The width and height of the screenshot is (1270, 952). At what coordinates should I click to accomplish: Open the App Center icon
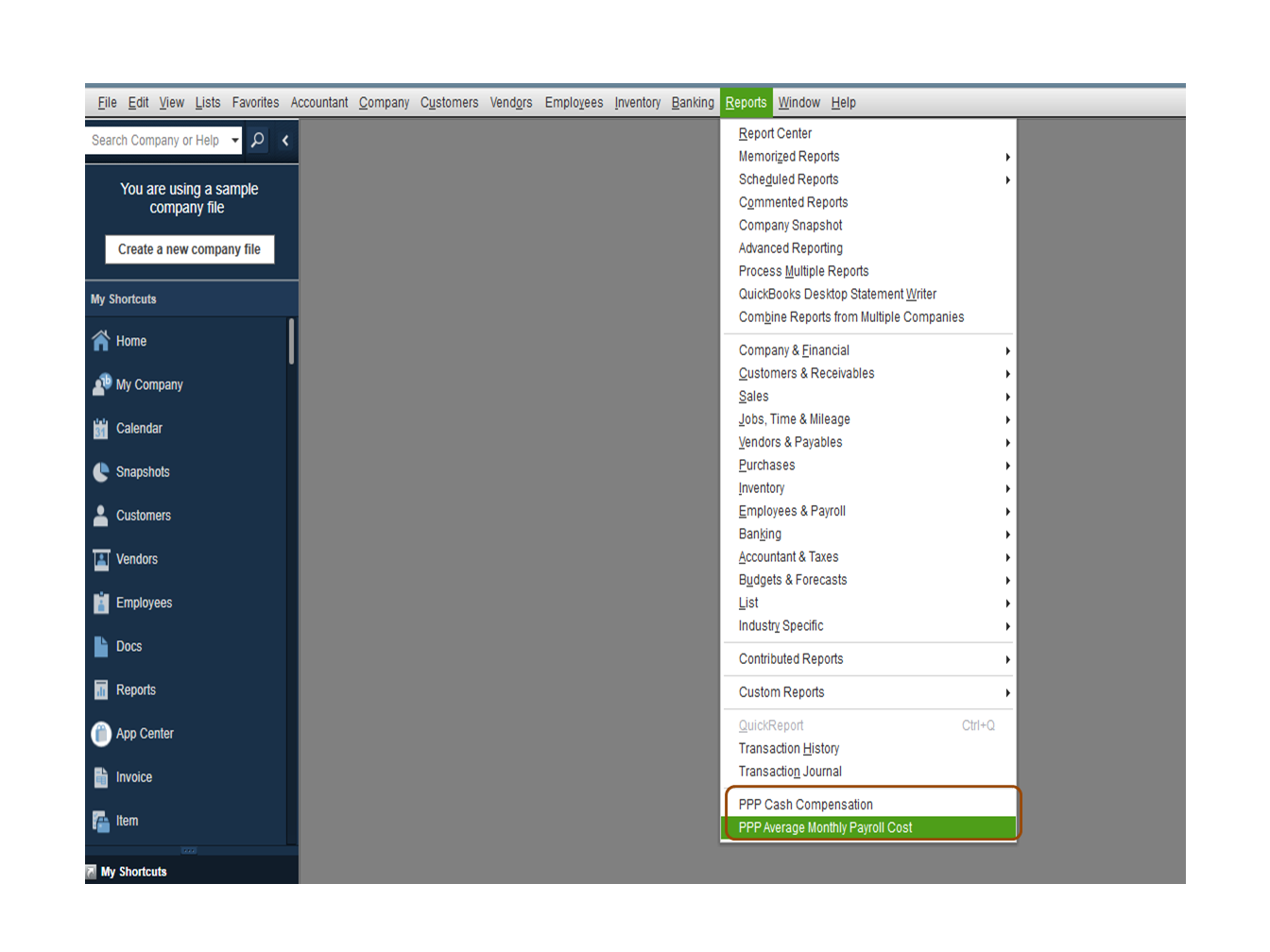click(x=101, y=734)
